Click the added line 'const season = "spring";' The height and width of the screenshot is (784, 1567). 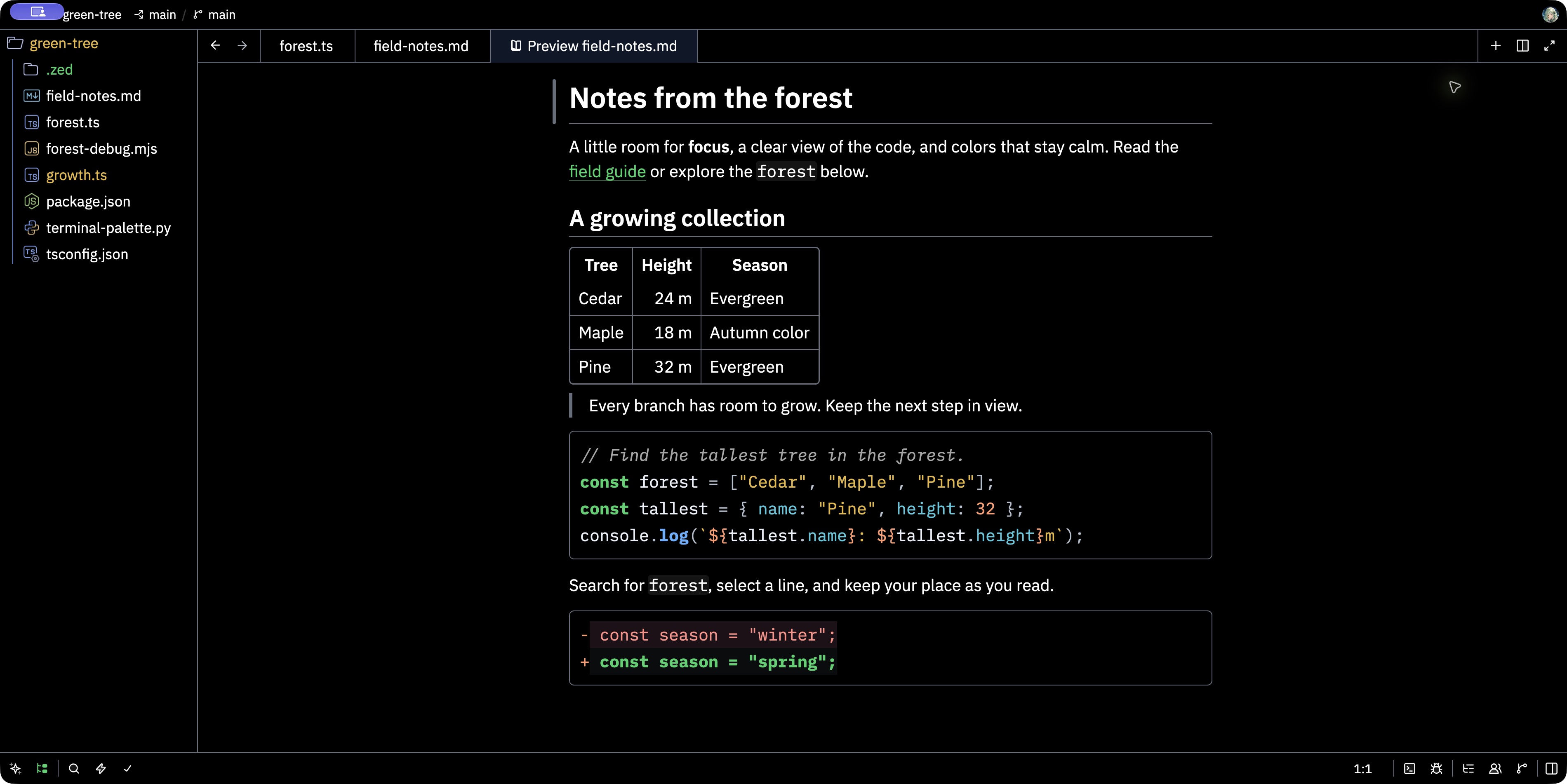tap(718, 662)
